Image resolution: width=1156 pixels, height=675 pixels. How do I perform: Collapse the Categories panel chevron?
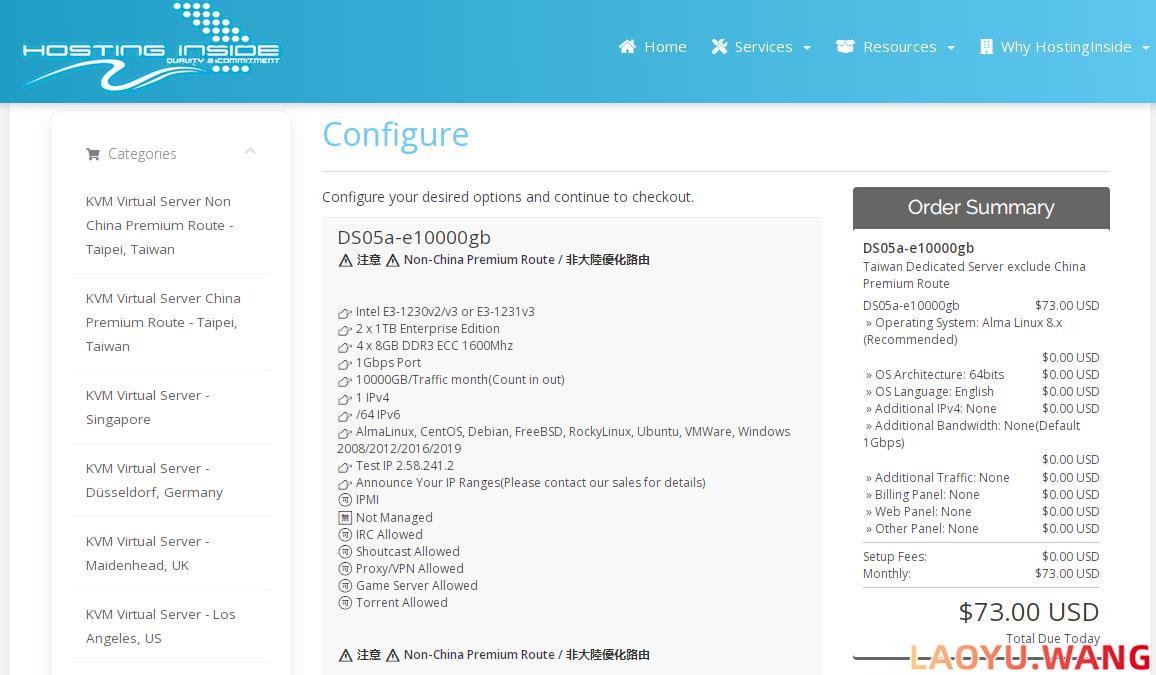point(250,151)
